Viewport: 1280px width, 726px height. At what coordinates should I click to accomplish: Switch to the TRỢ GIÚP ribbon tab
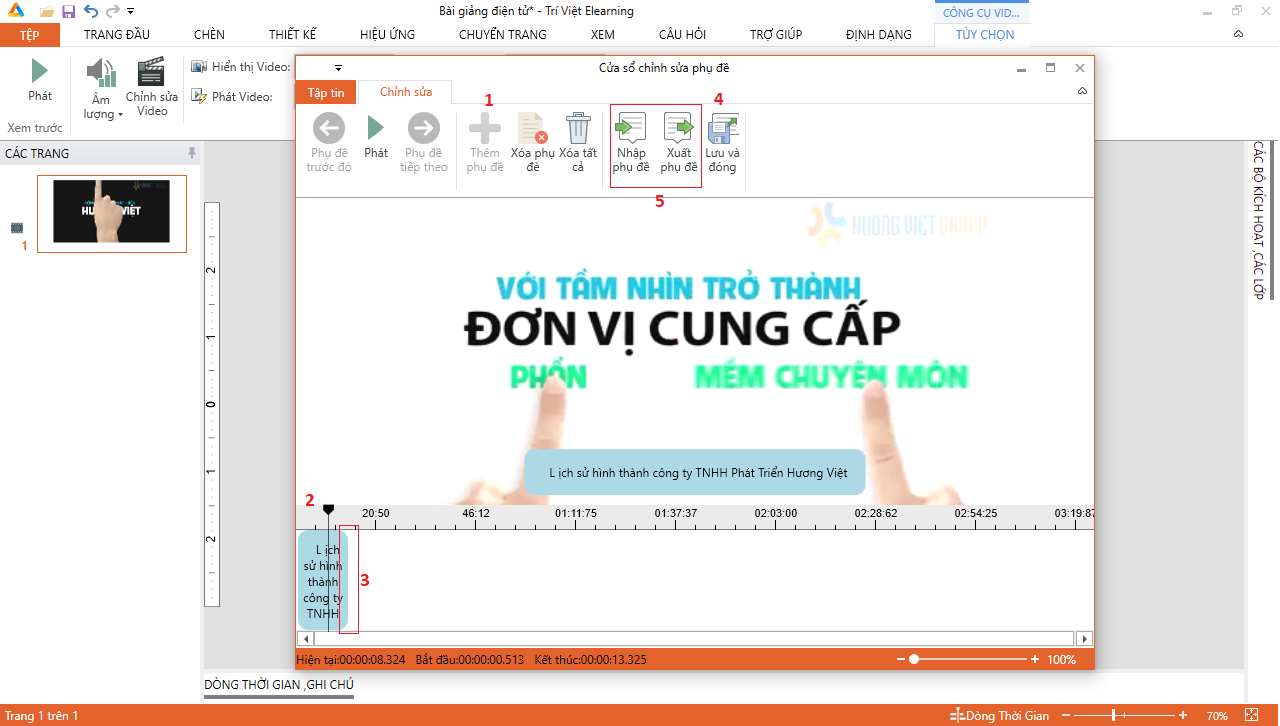tap(776, 34)
